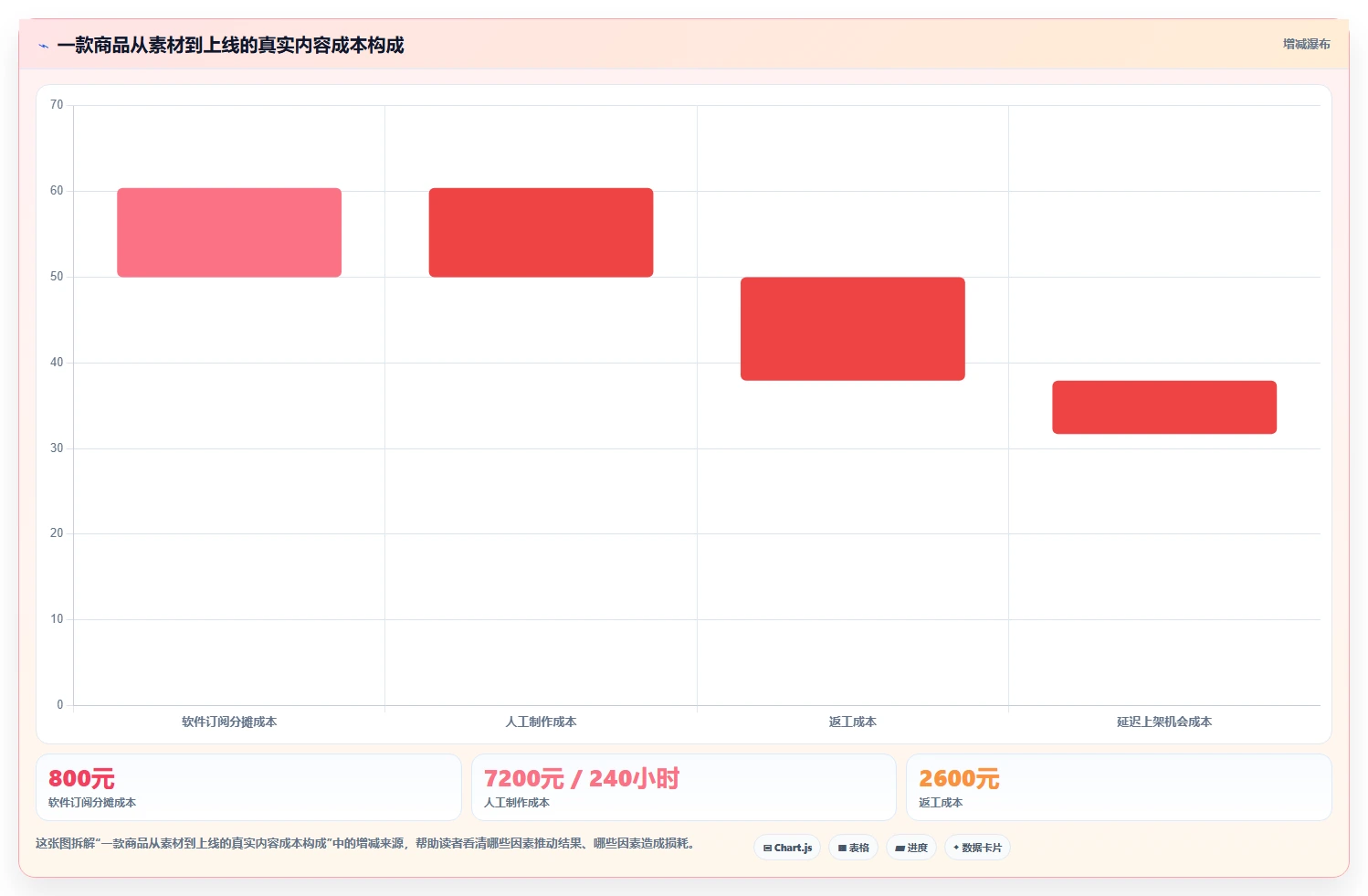Click the y-axis value 70
The width and height of the screenshot is (1368, 896).
point(57,105)
